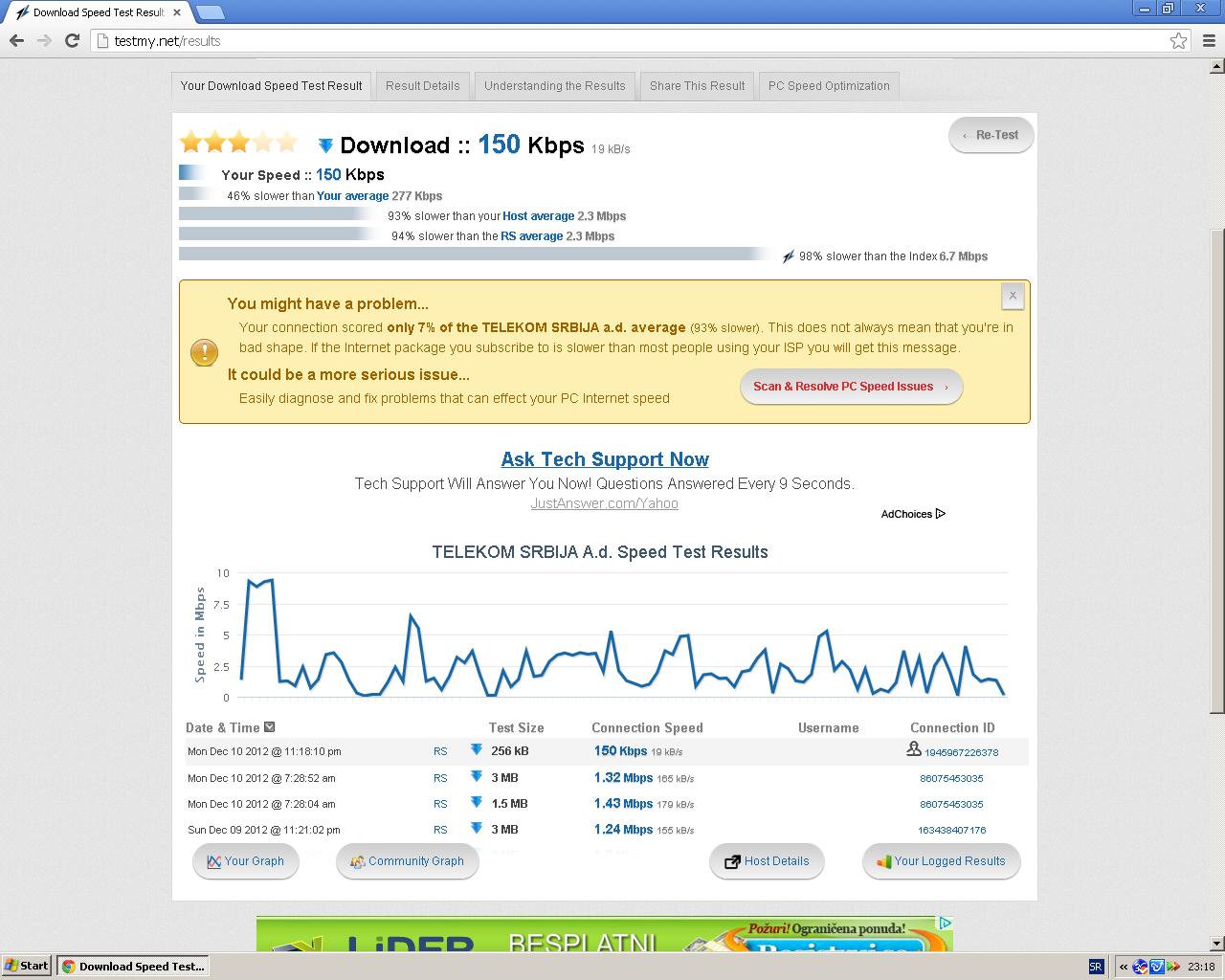Click download arrow icon beside 256 kB
1225x980 pixels.
476,750
